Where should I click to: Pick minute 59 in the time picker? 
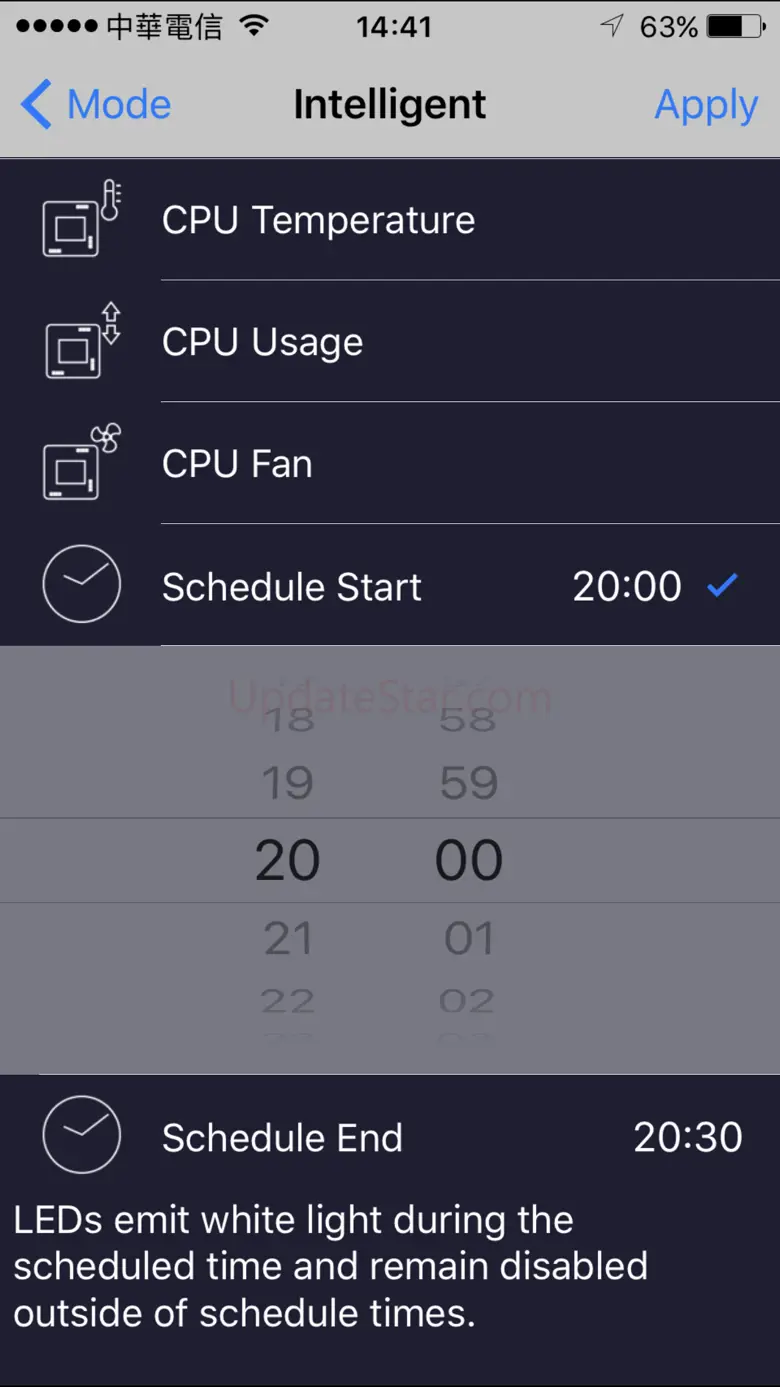(x=468, y=782)
